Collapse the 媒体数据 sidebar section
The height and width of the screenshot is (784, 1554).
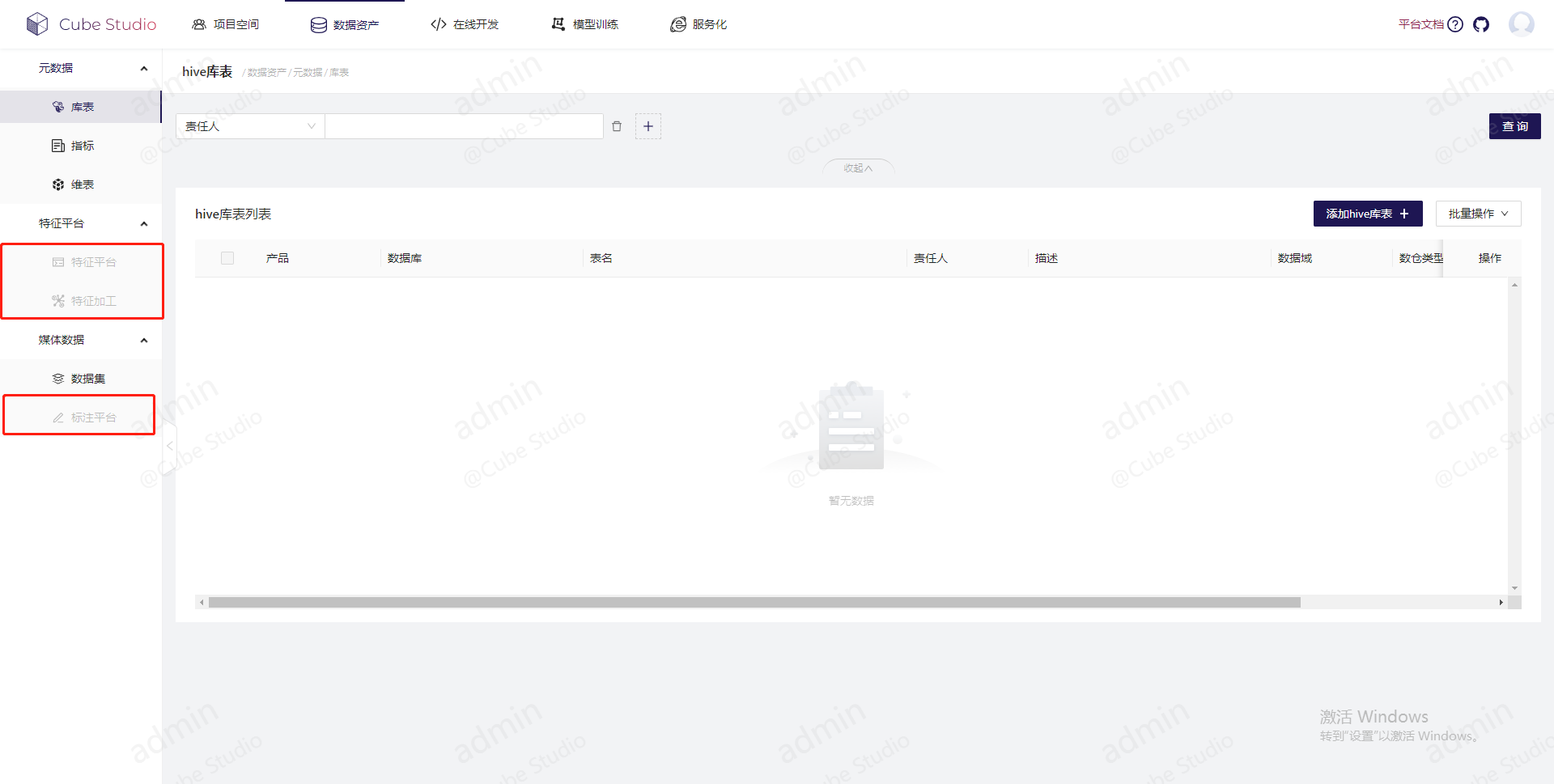(x=144, y=340)
